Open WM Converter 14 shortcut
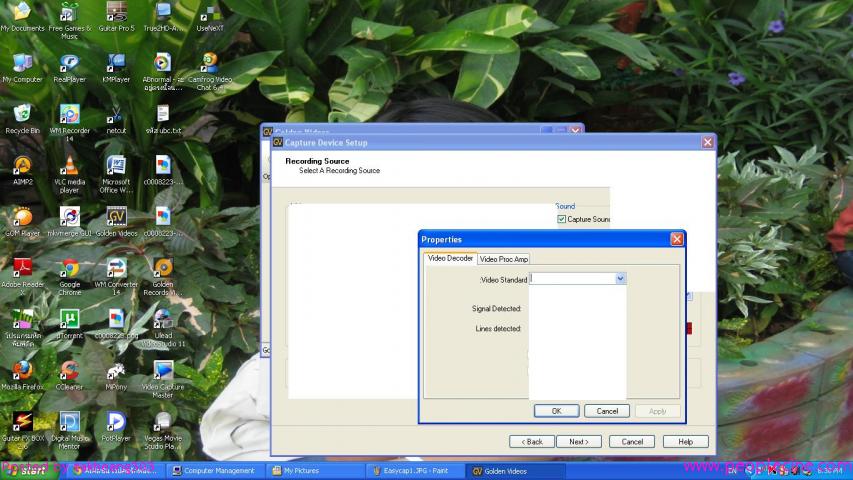This screenshot has height=480, width=853. (116, 276)
